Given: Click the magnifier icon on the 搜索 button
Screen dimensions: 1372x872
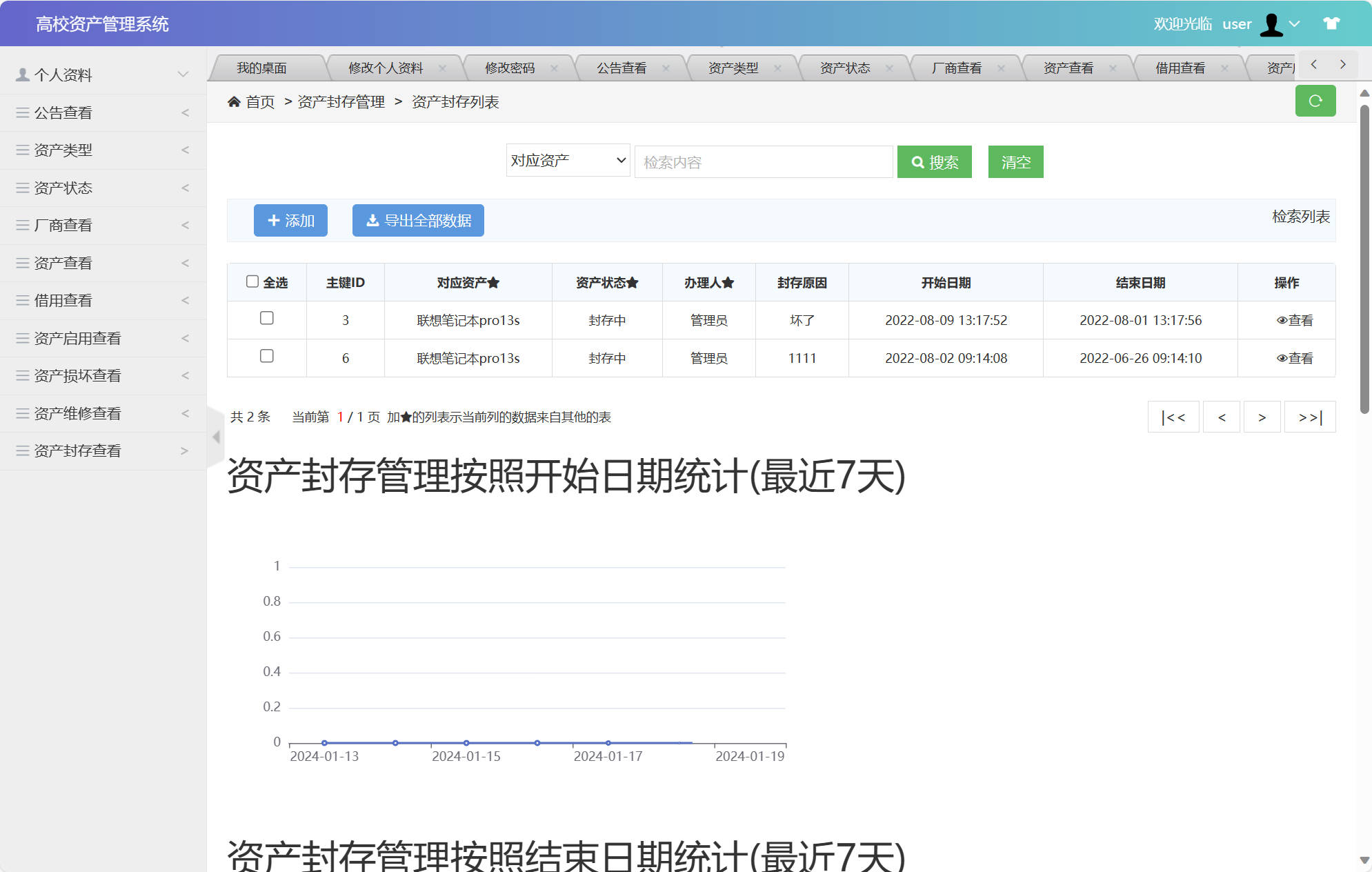Looking at the screenshot, I should (x=917, y=161).
